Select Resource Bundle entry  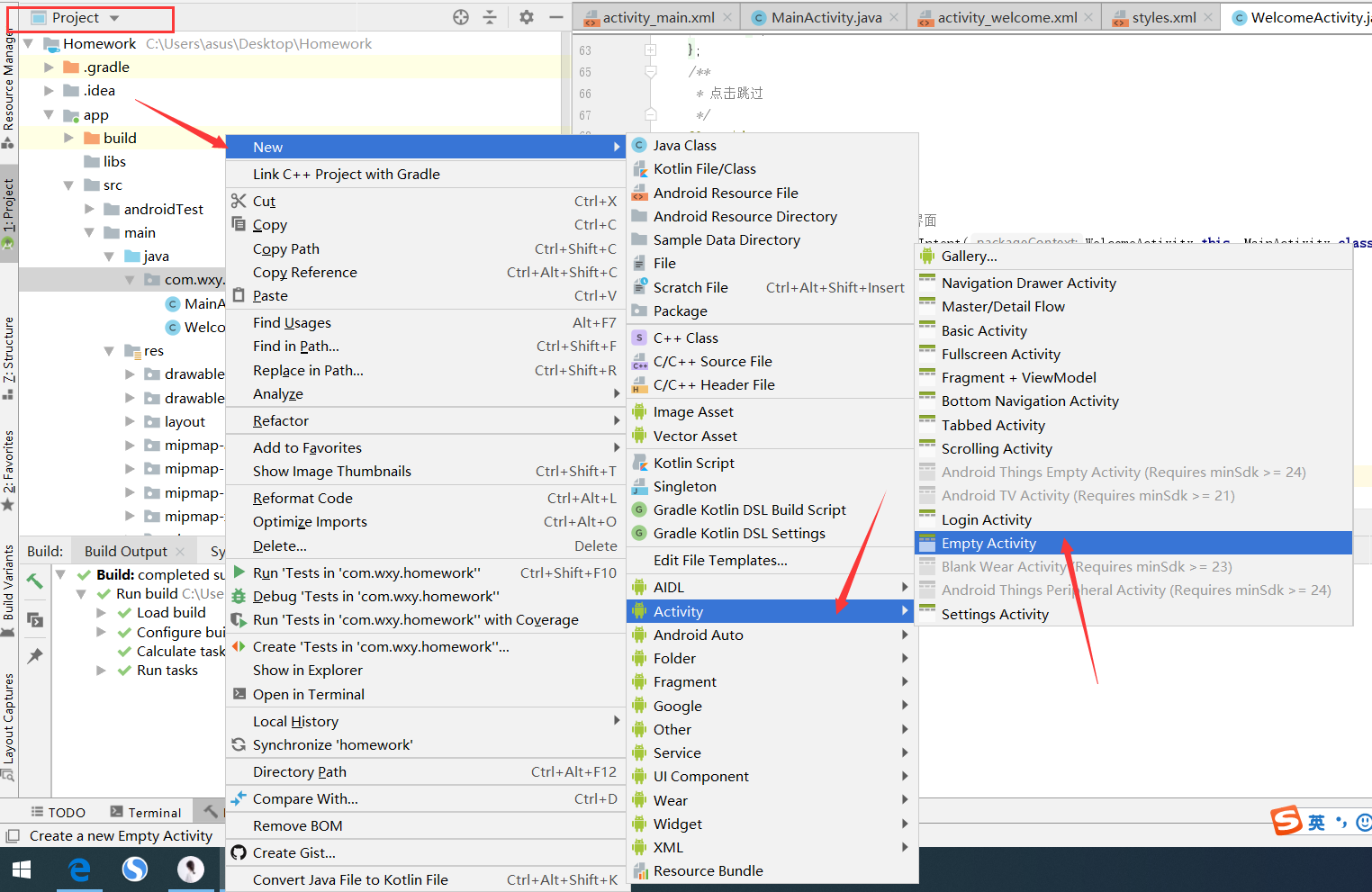click(x=772, y=870)
